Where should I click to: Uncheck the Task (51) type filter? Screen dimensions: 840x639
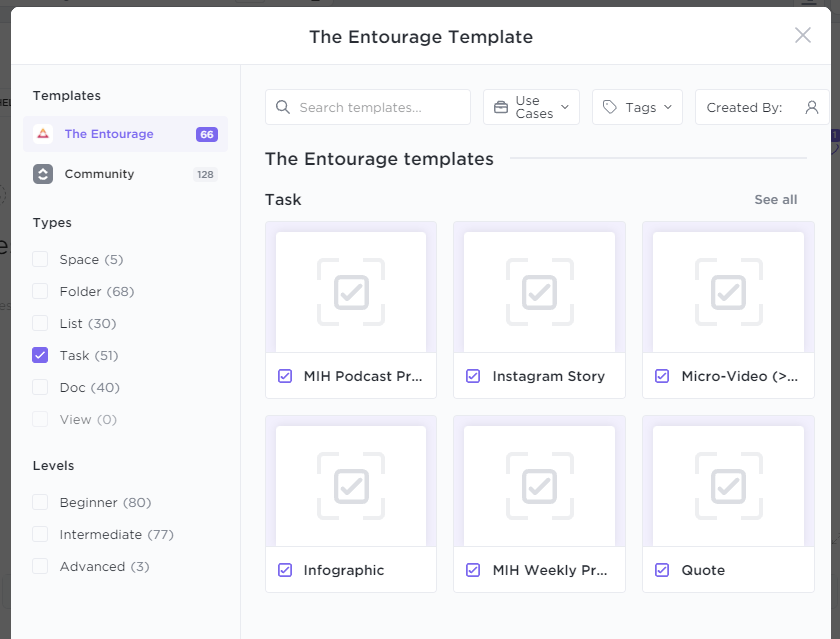tap(40, 355)
